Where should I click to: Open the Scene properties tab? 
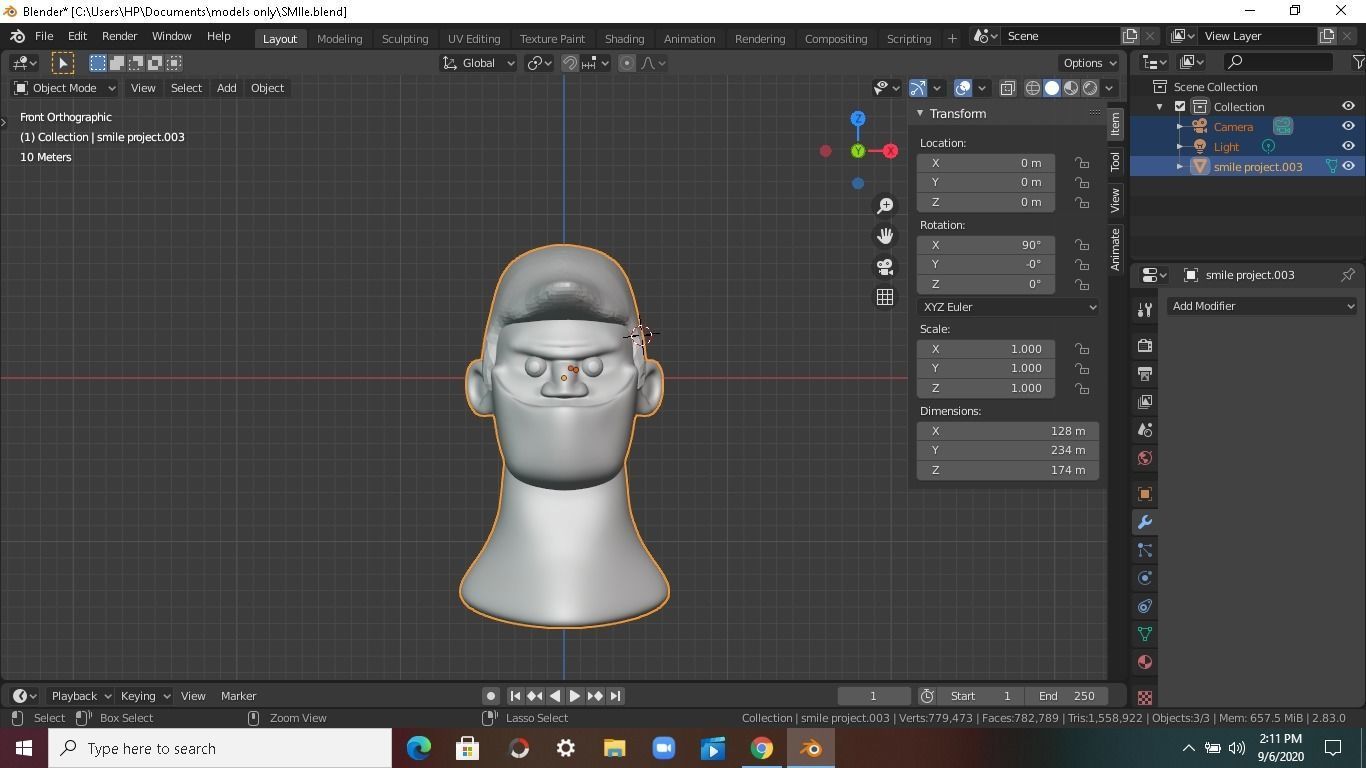(x=1145, y=429)
